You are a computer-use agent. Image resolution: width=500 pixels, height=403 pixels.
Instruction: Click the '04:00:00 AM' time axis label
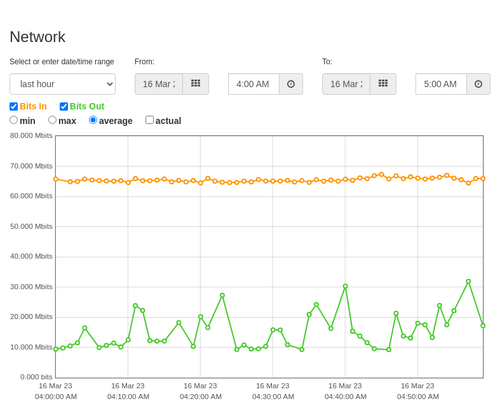coord(56,397)
